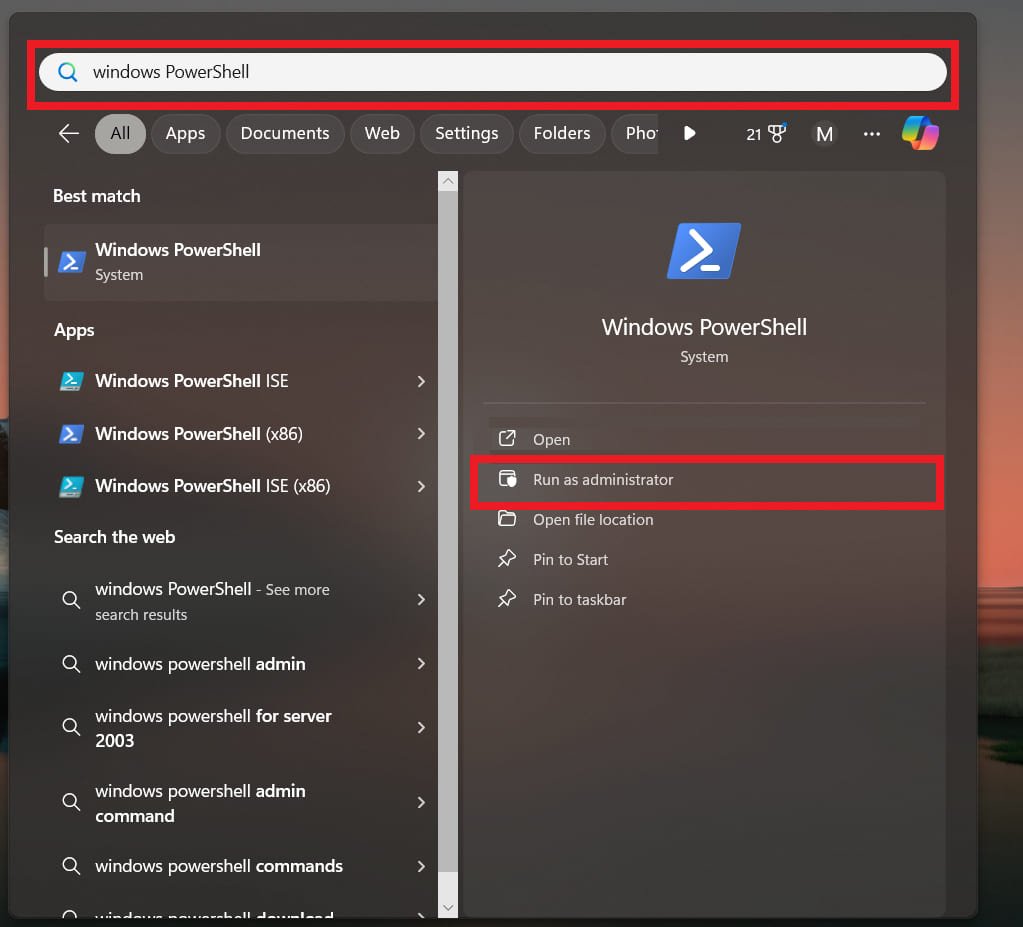Expand the windows powershell admin suggestion

click(x=199, y=663)
